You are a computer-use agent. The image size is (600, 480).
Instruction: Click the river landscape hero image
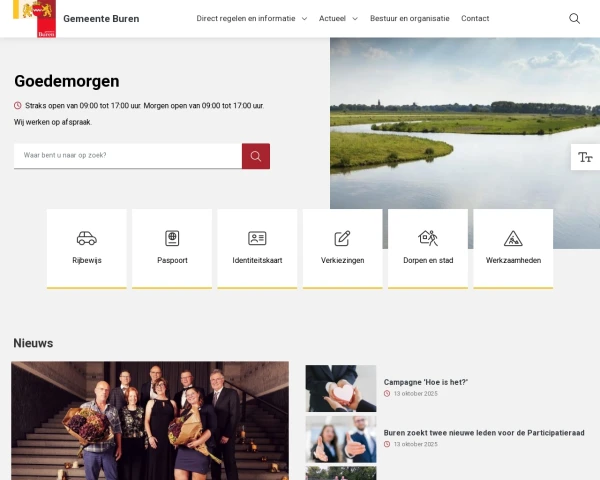465,123
